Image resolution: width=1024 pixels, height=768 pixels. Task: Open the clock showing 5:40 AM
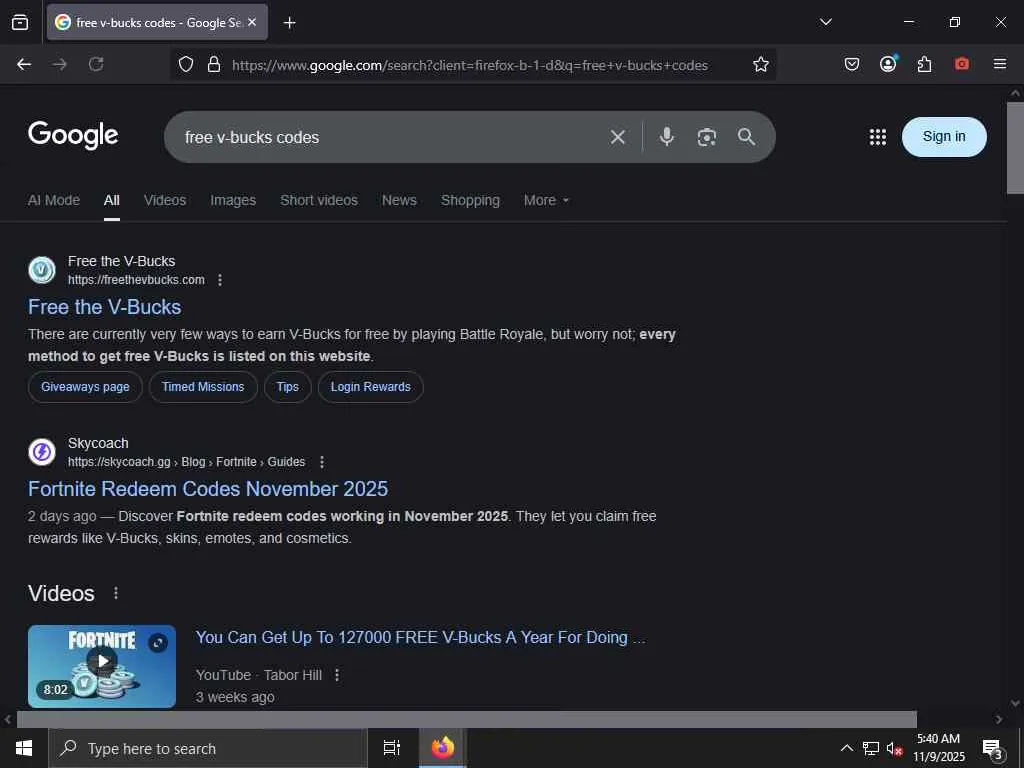point(938,748)
